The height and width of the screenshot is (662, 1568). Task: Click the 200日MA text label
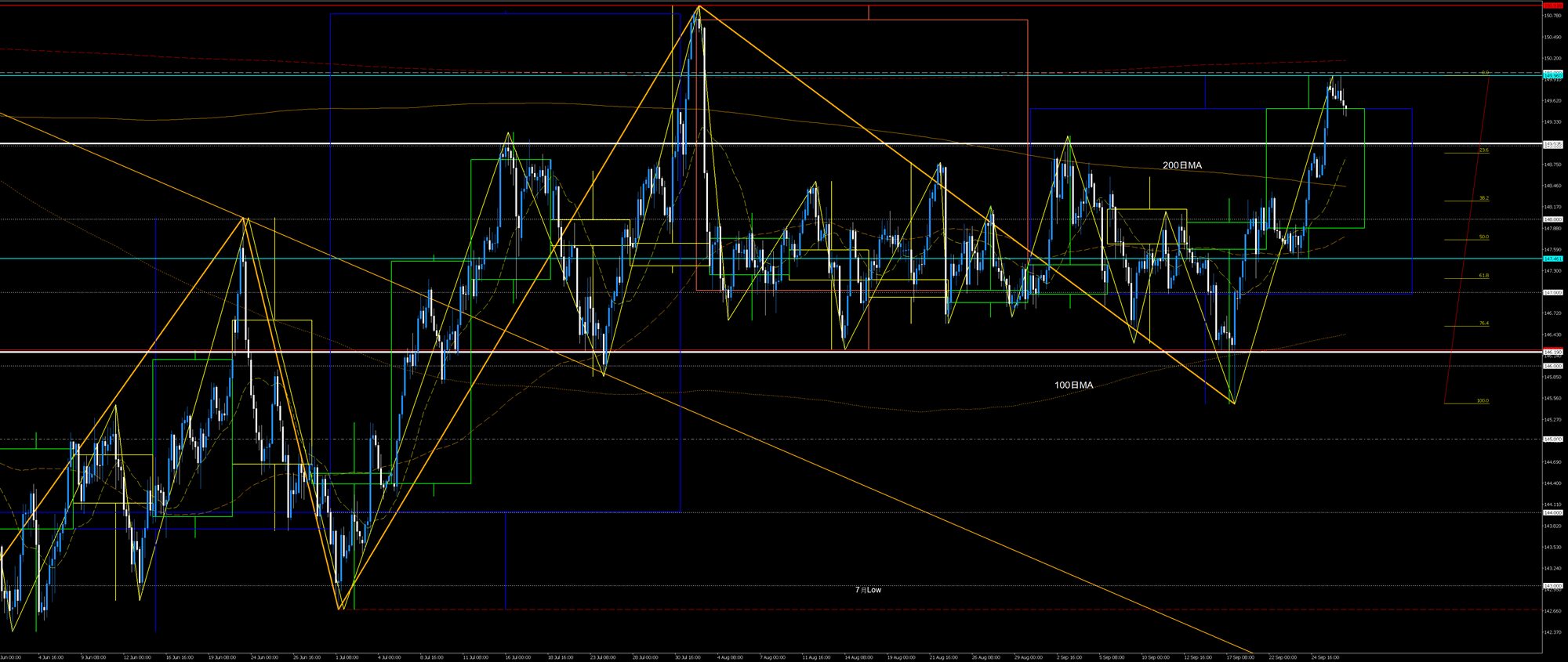[x=1181, y=165]
